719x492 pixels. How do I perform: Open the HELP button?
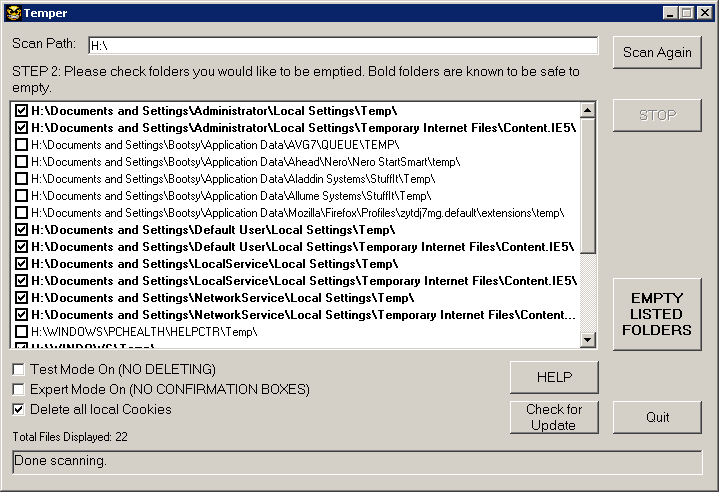[x=554, y=377]
